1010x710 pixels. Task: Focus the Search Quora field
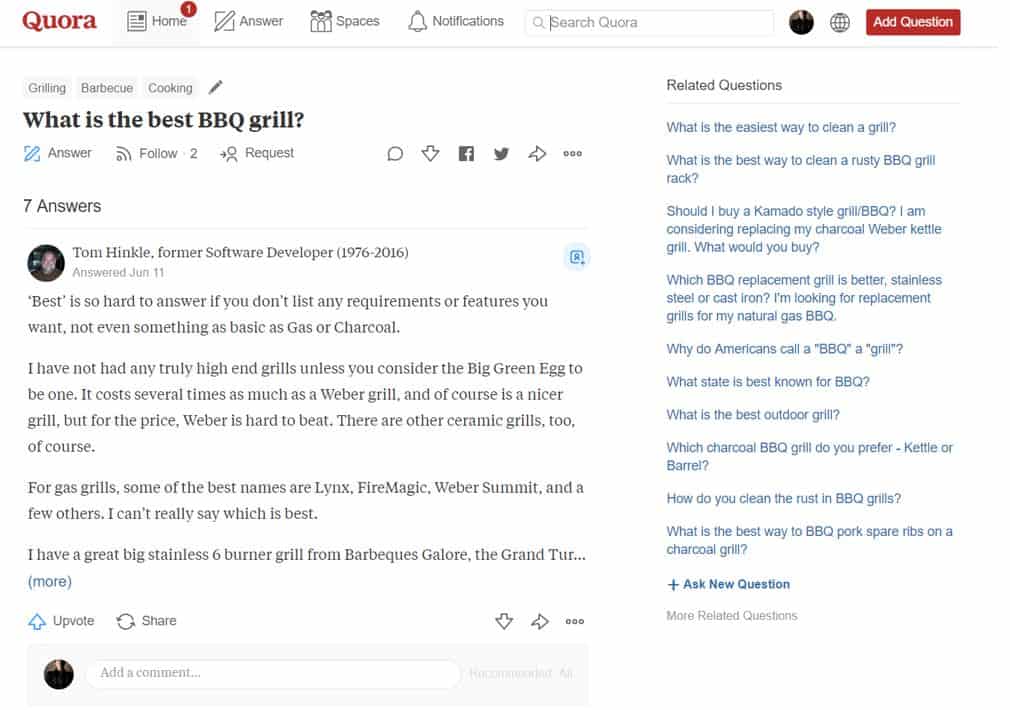click(x=650, y=23)
